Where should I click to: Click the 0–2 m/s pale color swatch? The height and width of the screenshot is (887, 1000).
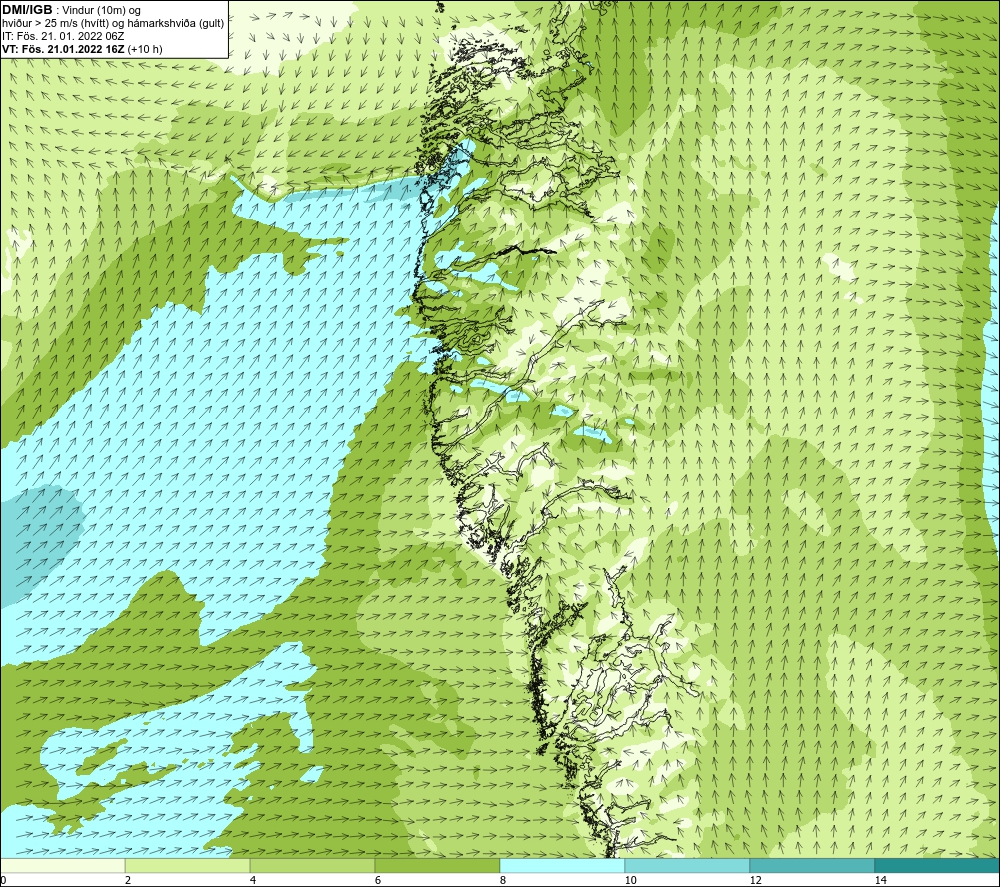(x=62, y=865)
